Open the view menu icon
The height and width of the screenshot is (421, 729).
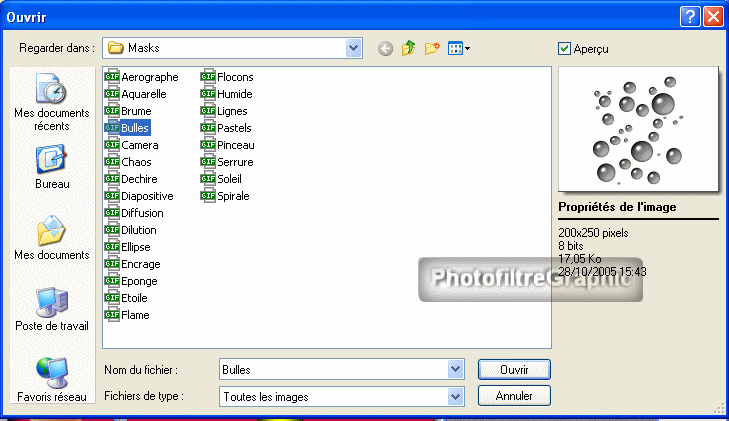[458, 48]
